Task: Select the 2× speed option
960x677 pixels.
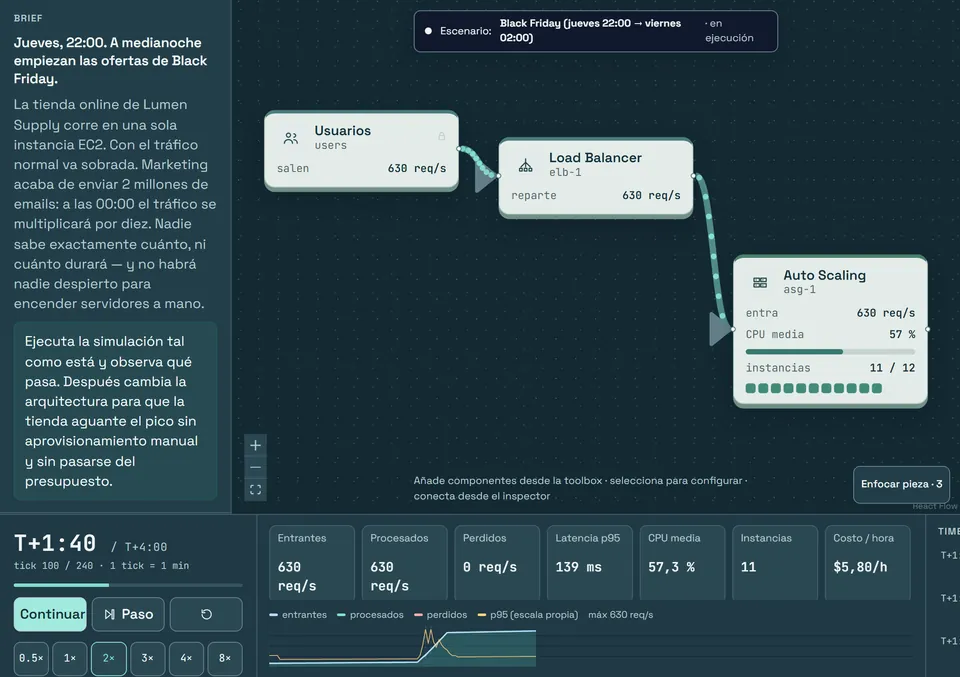Action: coord(109,658)
